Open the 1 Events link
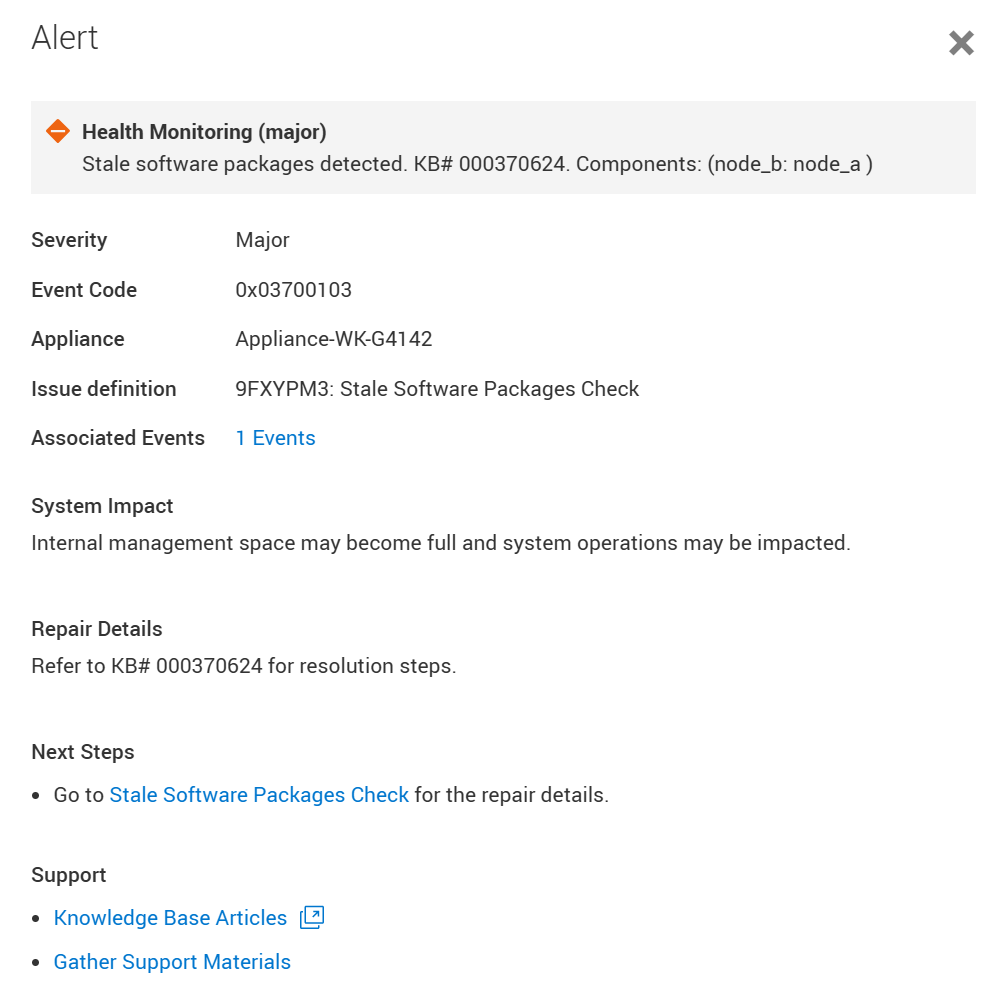 point(275,438)
